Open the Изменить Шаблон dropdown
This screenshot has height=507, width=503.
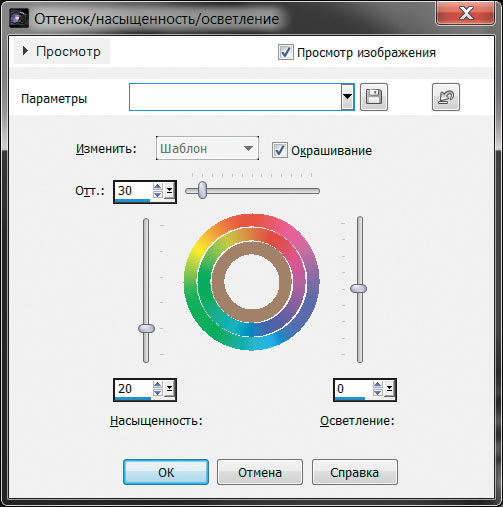pyautogui.click(x=207, y=148)
